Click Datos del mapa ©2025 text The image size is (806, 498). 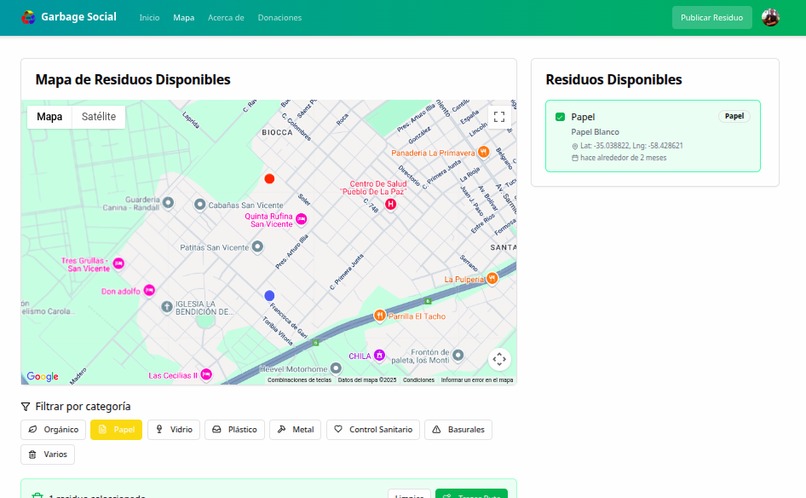pyautogui.click(x=367, y=380)
